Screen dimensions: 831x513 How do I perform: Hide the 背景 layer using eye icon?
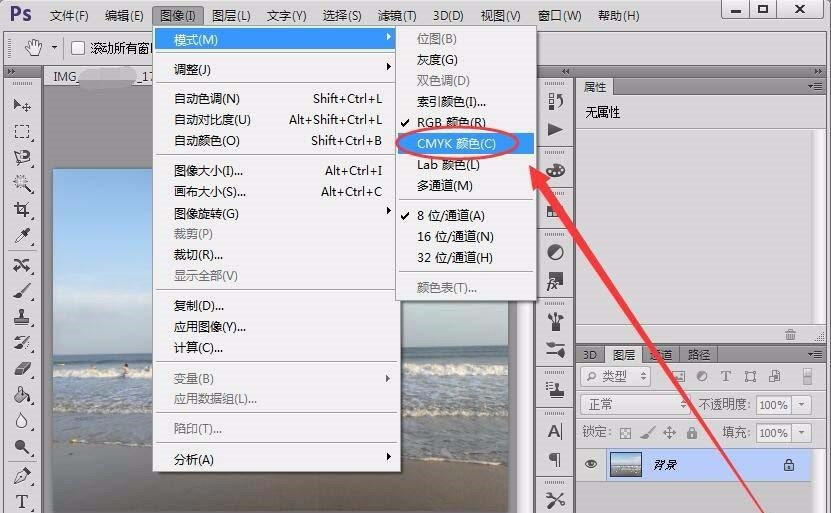click(591, 464)
